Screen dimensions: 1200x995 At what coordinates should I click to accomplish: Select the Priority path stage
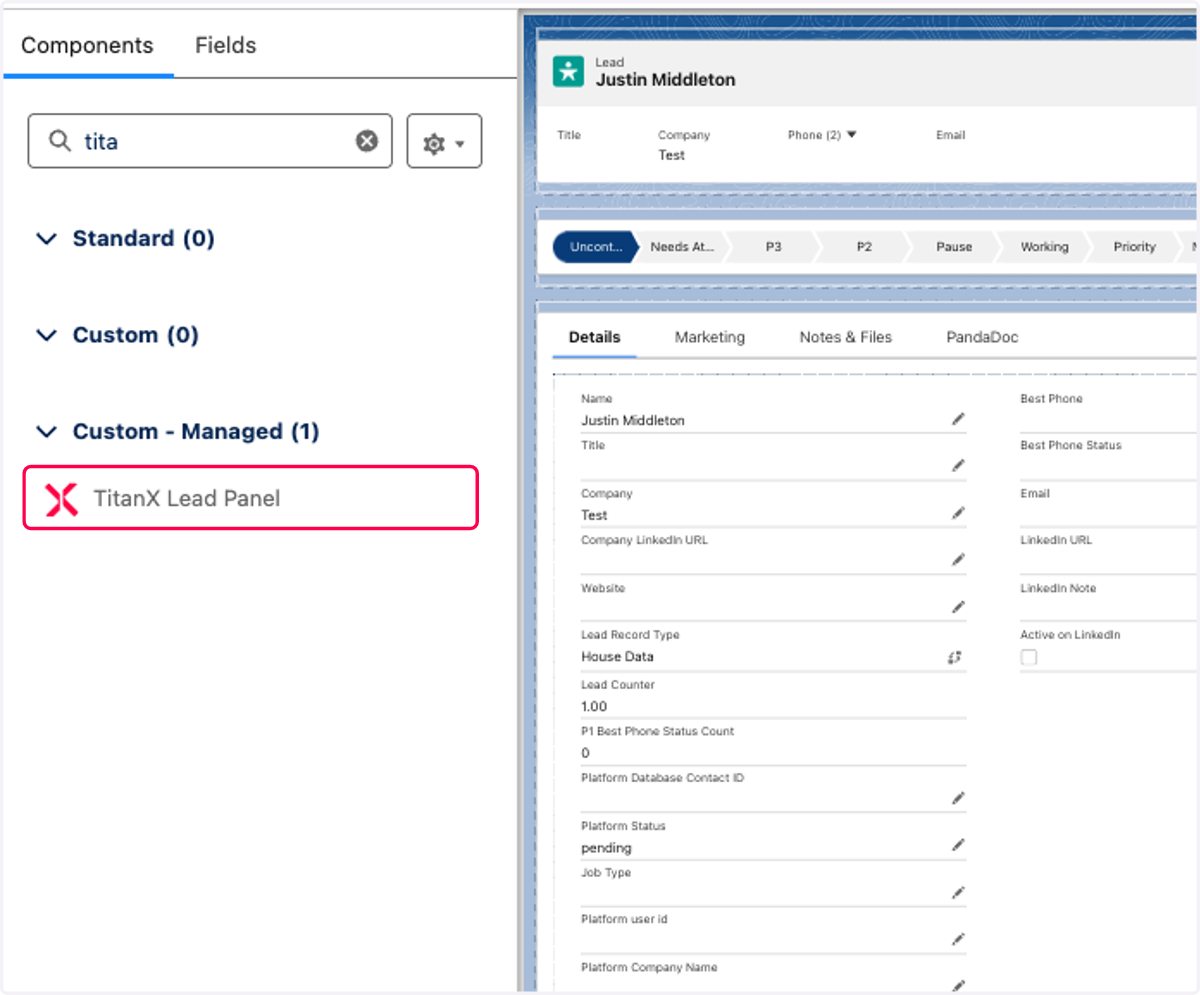click(1134, 246)
